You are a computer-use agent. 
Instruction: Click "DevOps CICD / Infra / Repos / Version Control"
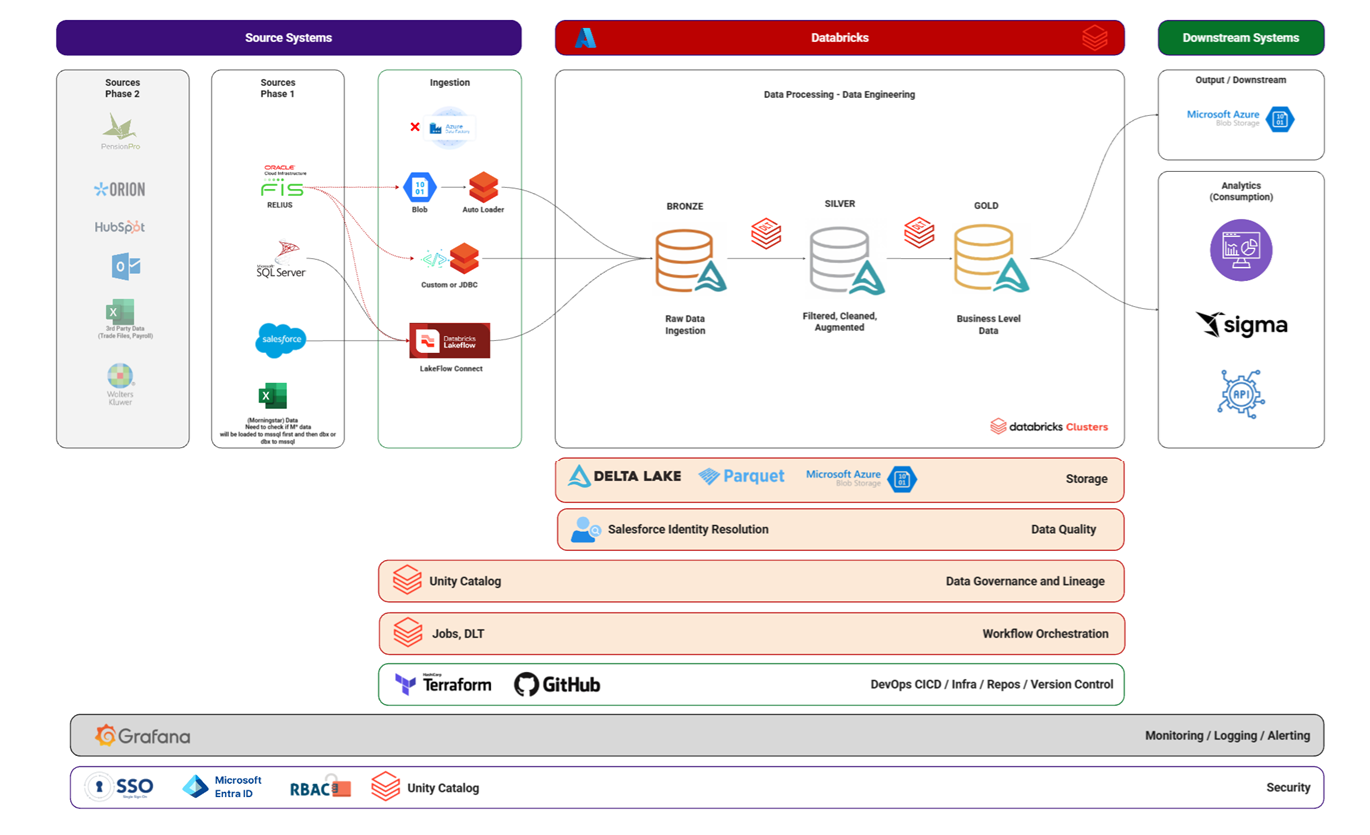[992, 685]
